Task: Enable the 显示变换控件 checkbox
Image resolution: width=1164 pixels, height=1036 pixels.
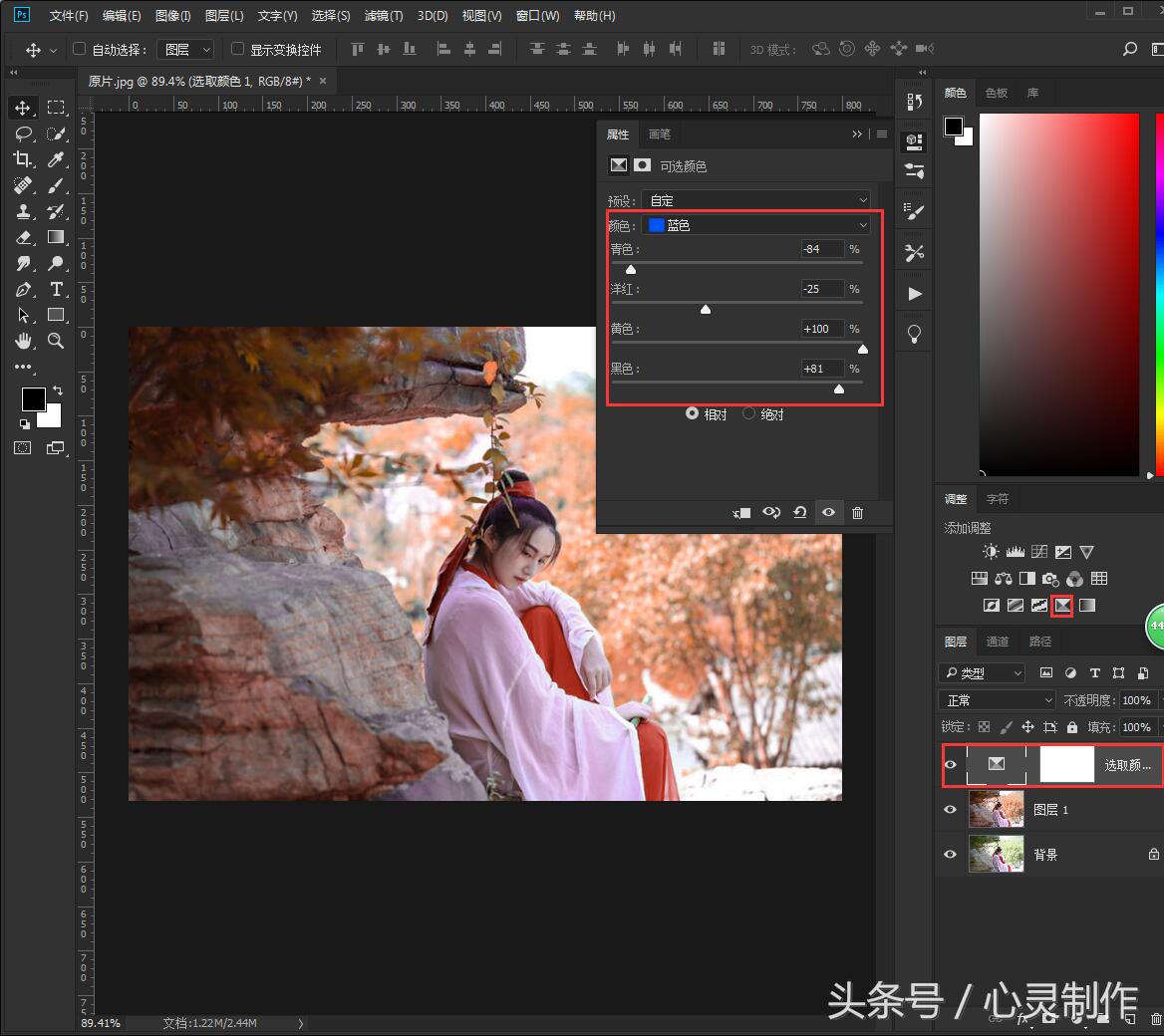Action: tap(236, 49)
